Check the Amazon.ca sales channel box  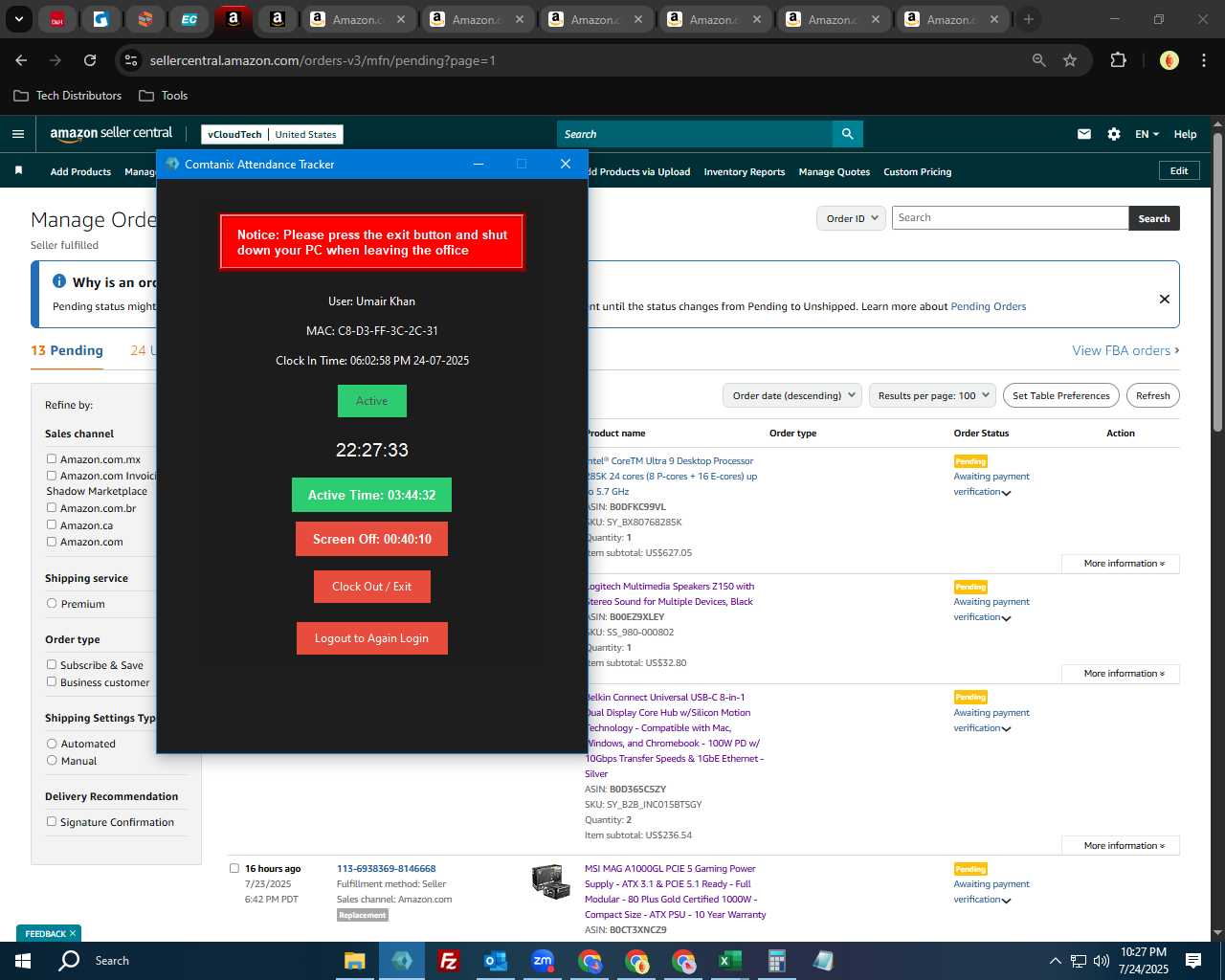tap(52, 524)
